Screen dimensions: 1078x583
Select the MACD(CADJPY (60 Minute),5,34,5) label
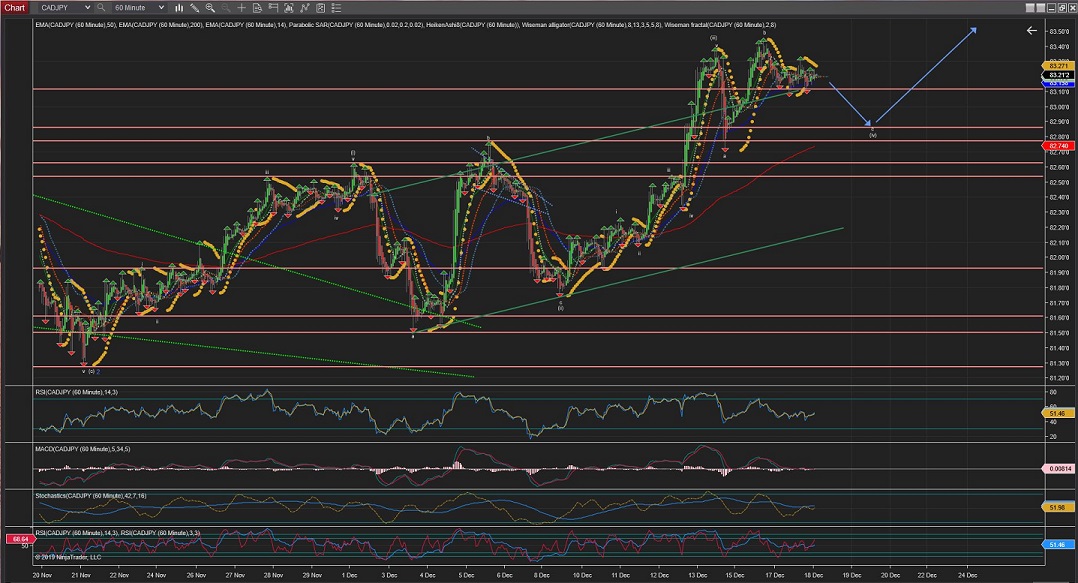(x=82, y=449)
